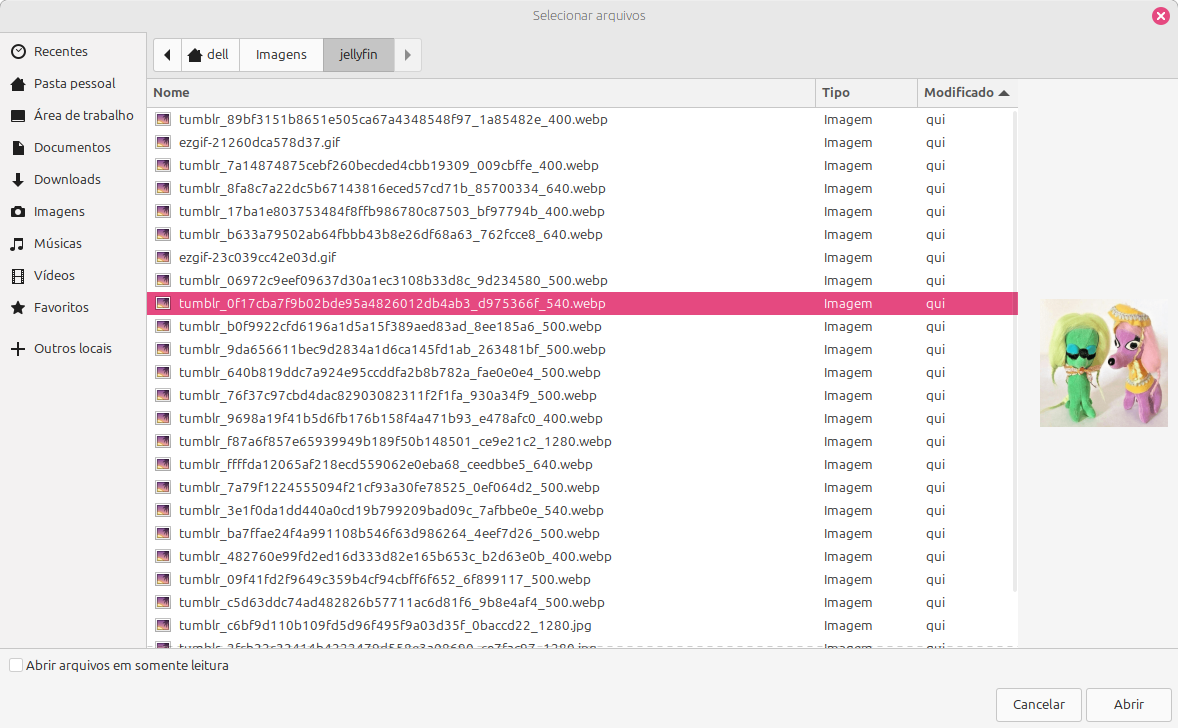Go to Pasta pessoal home folder

pyautogui.click(x=74, y=84)
